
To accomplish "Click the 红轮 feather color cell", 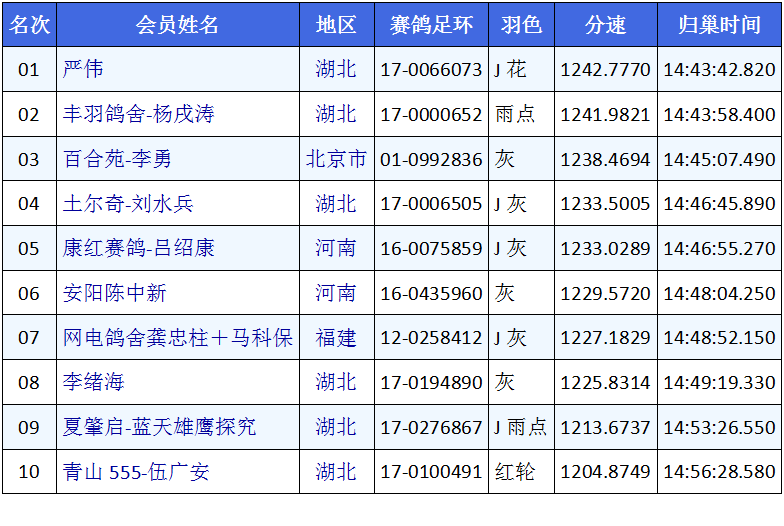I will pos(515,472).
